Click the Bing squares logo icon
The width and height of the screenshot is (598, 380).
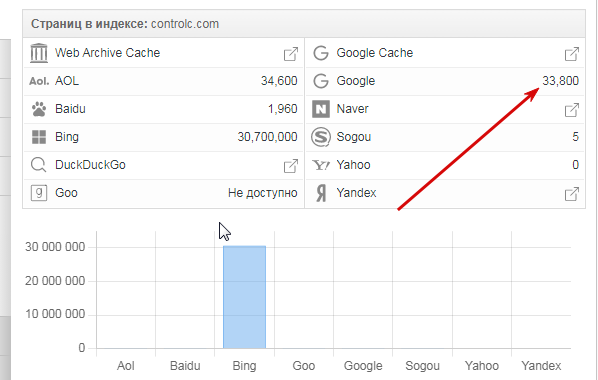[x=39, y=137]
